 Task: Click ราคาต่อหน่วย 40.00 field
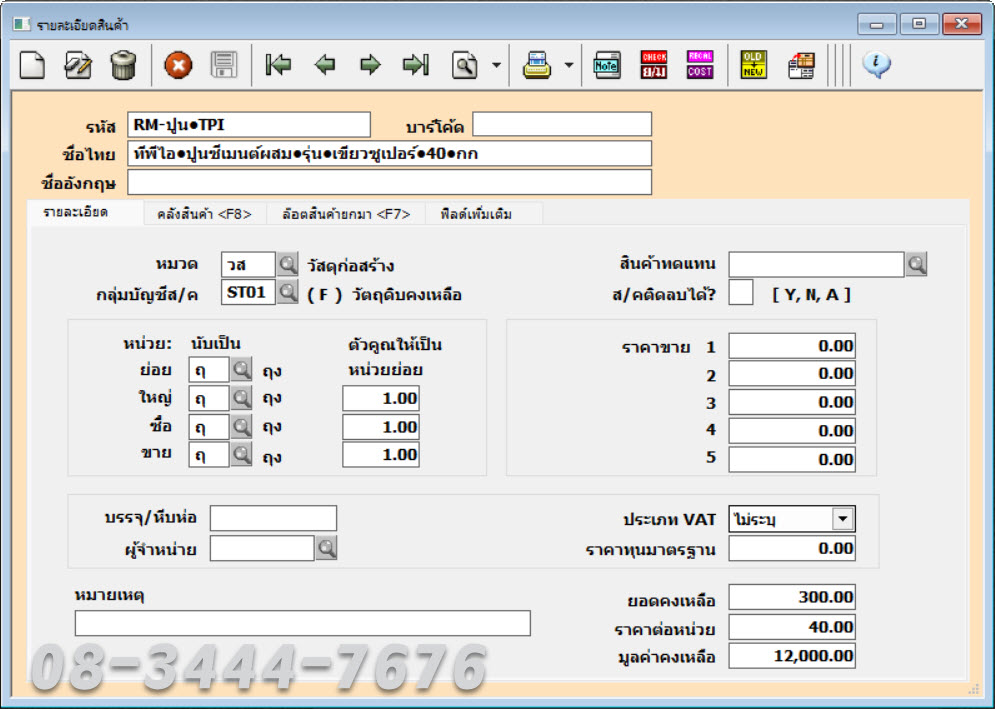click(792, 627)
